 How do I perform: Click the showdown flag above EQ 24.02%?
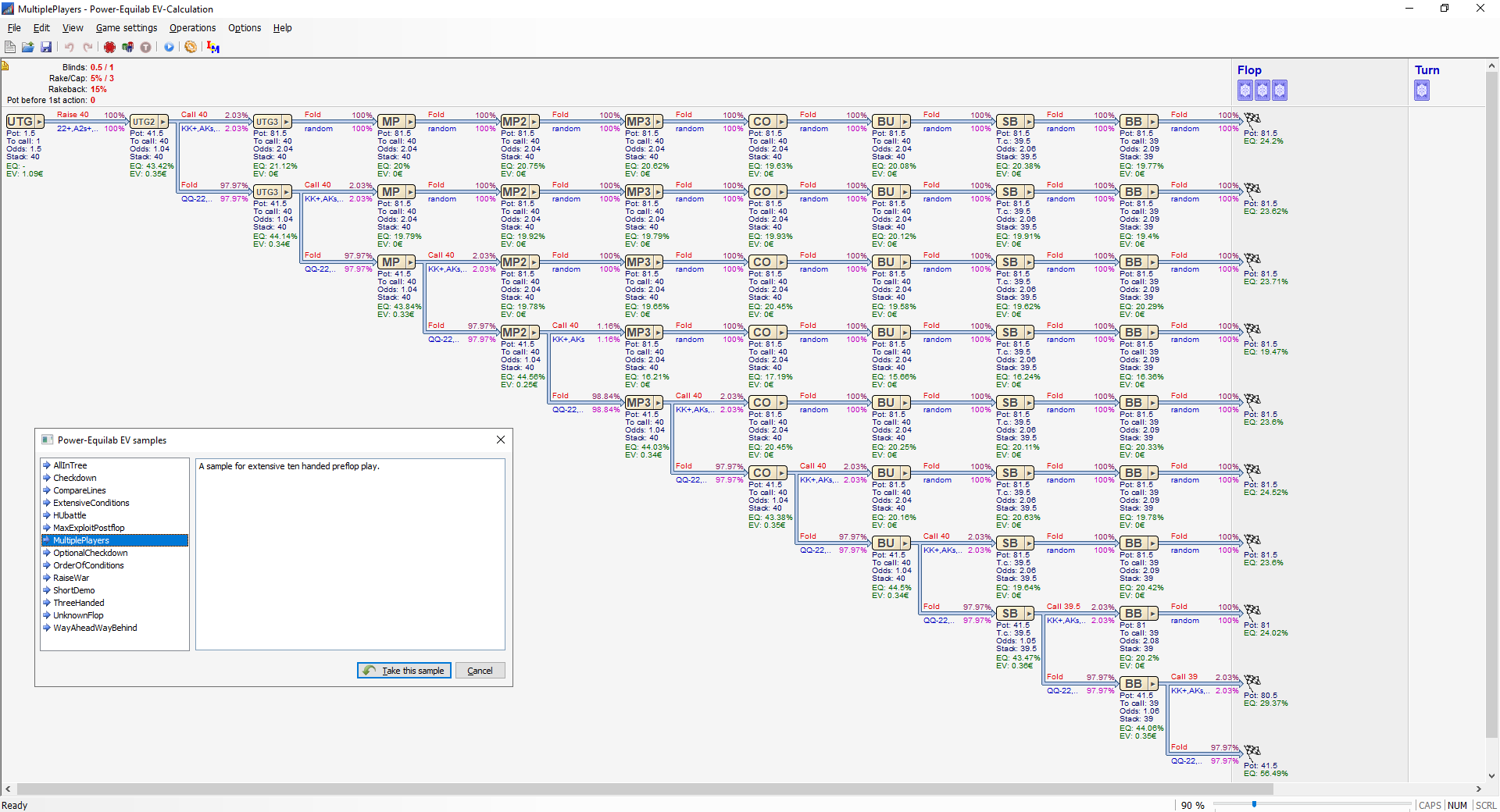(x=1252, y=611)
